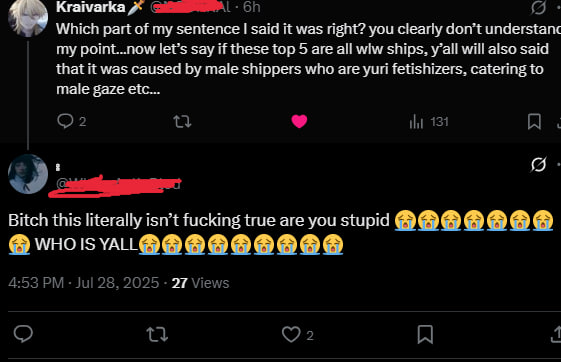Bookmark the main tweet
The width and height of the screenshot is (561, 362).
(425, 334)
